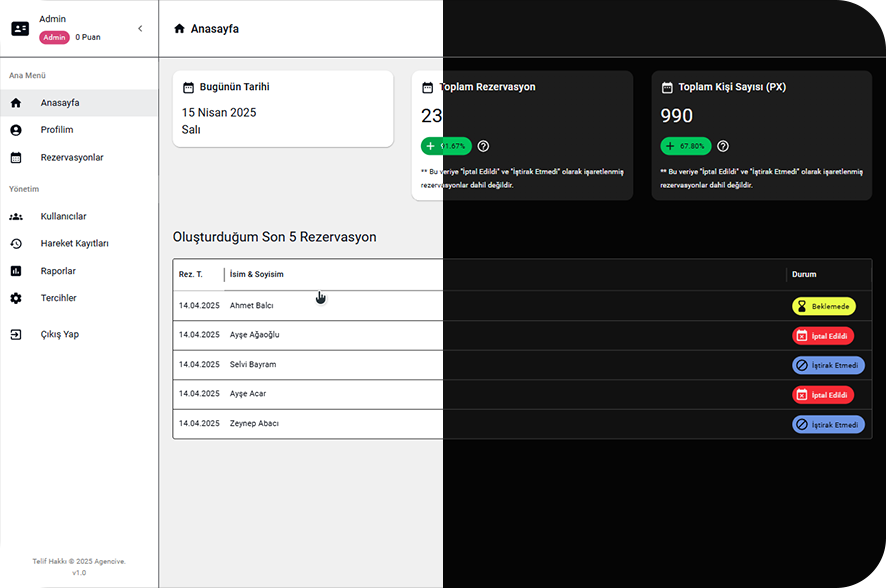Click the home icon in the Anasayfa header

tap(178, 29)
